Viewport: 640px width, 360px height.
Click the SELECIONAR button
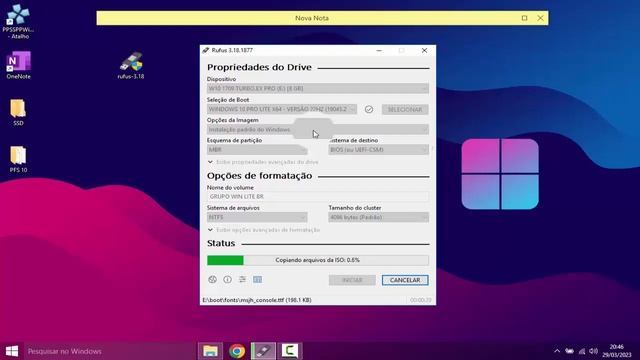tap(405, 109)
